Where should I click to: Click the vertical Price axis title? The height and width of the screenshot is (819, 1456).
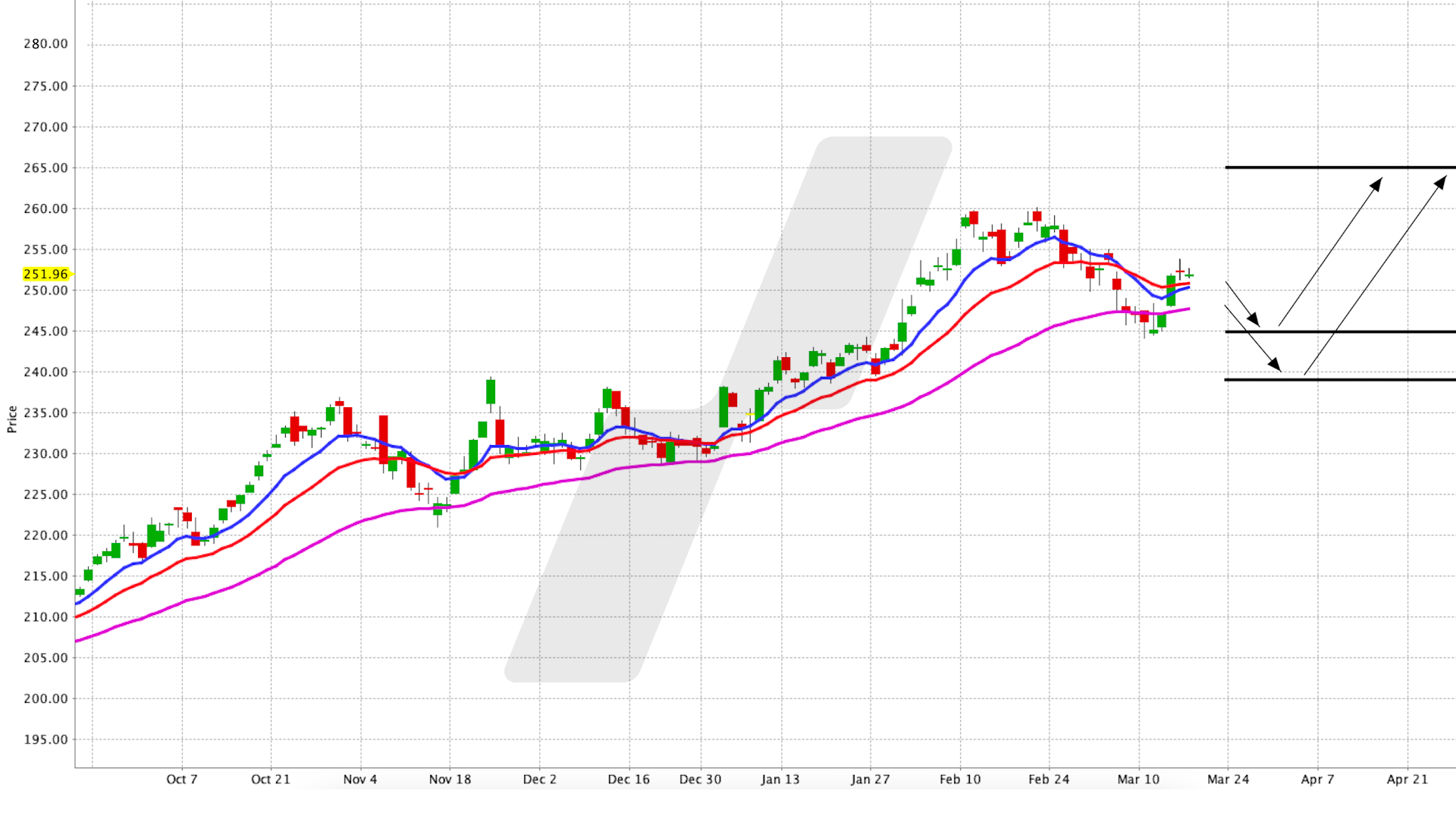click(x=11, y=419)
